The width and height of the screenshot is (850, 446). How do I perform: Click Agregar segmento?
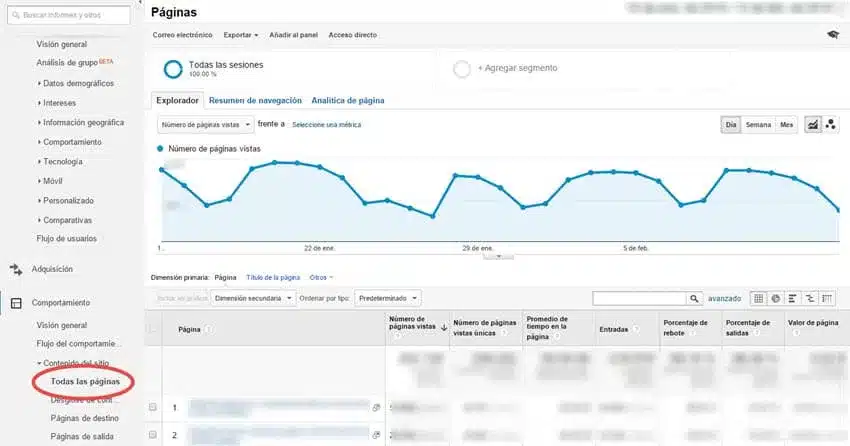(x=517, y=68)
